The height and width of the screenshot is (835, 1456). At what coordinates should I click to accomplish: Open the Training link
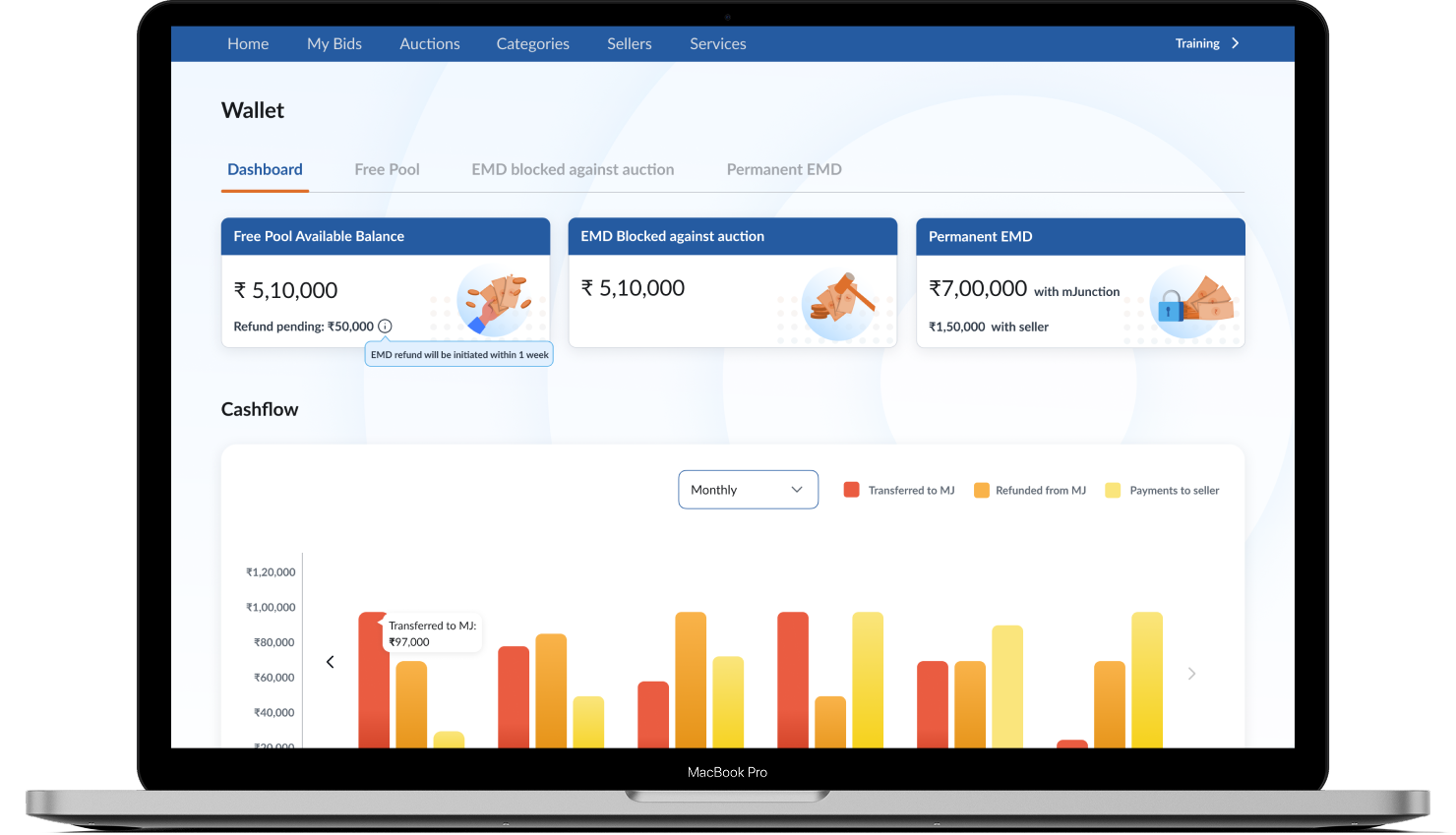[x=1197, y=43]
